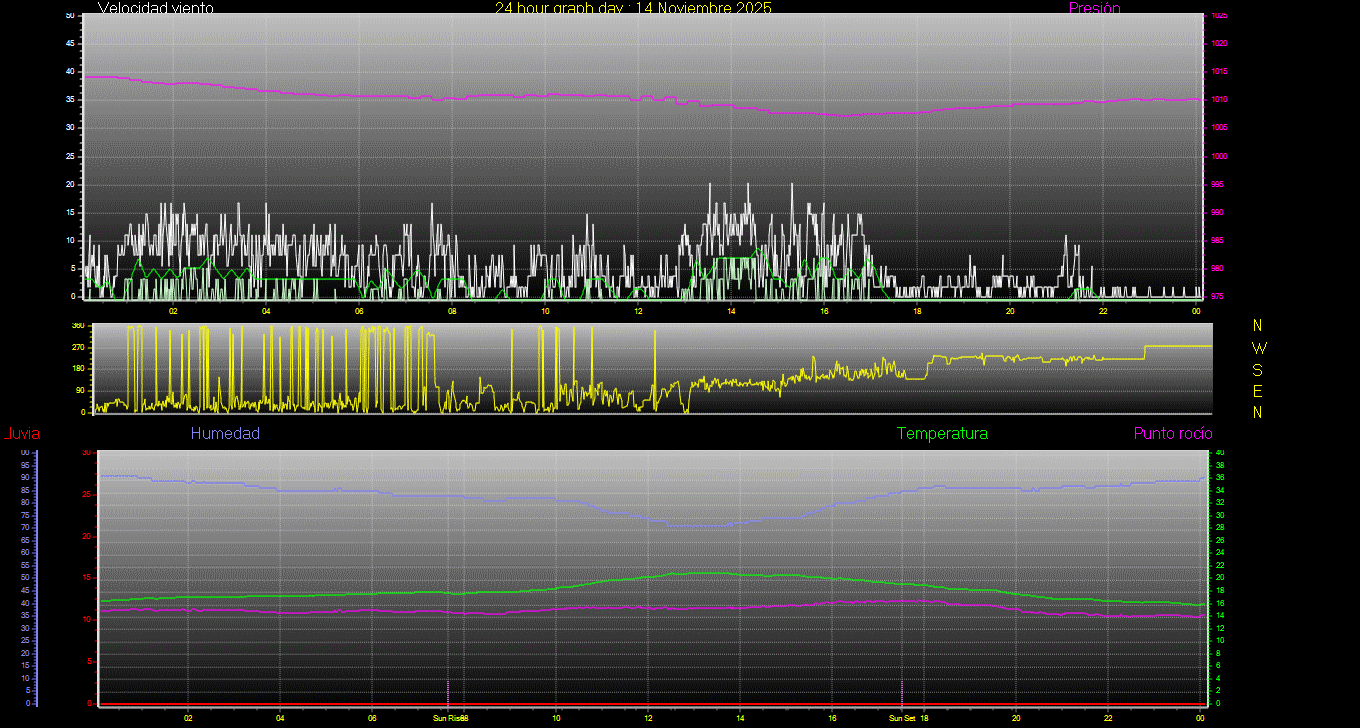Viewport: 1360px width, 728px height.
Task: Click the magenta 'Presión' label
Action: pyautogui.click(x=1094, y=8)
